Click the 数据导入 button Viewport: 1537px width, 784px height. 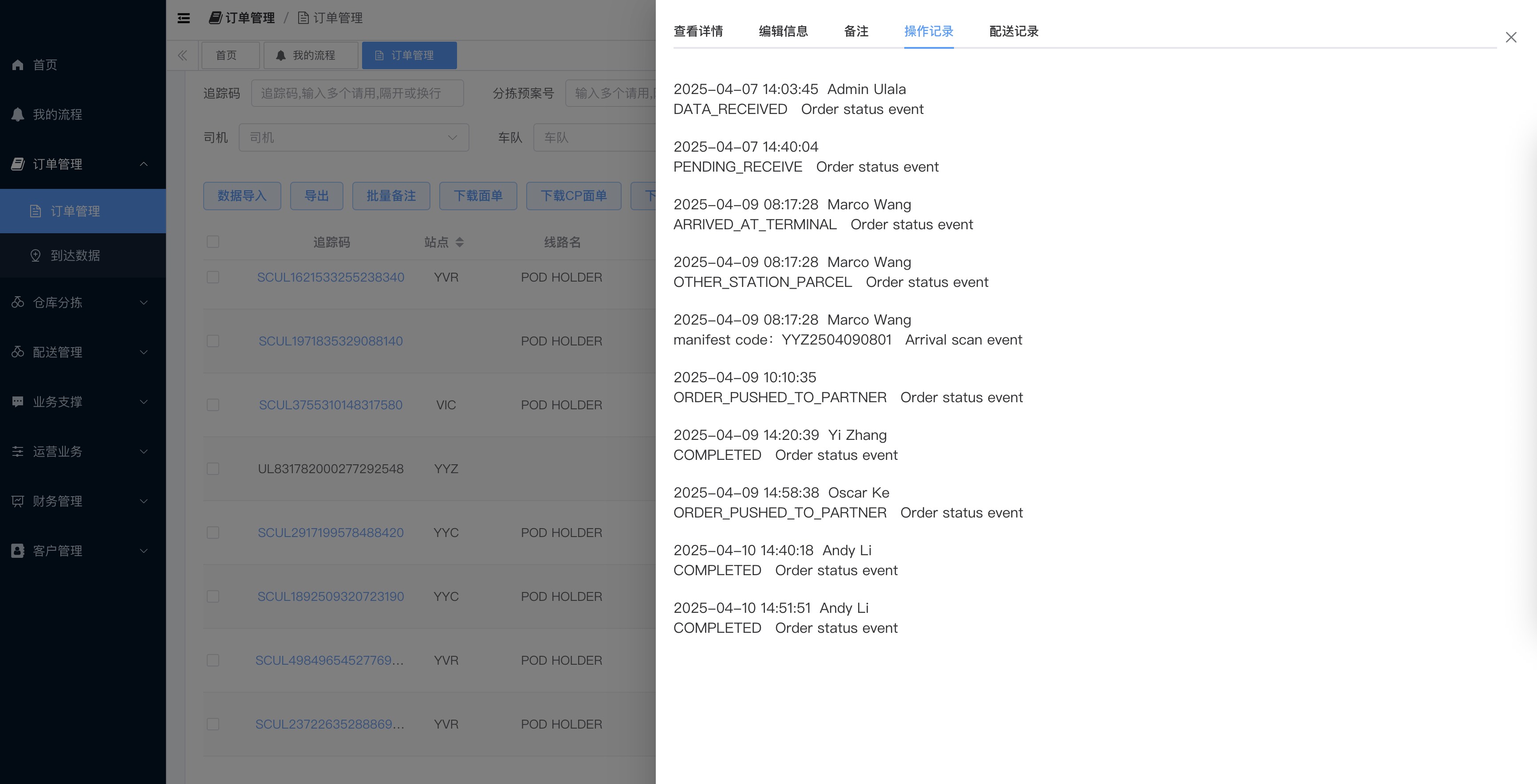coord(242,196)
